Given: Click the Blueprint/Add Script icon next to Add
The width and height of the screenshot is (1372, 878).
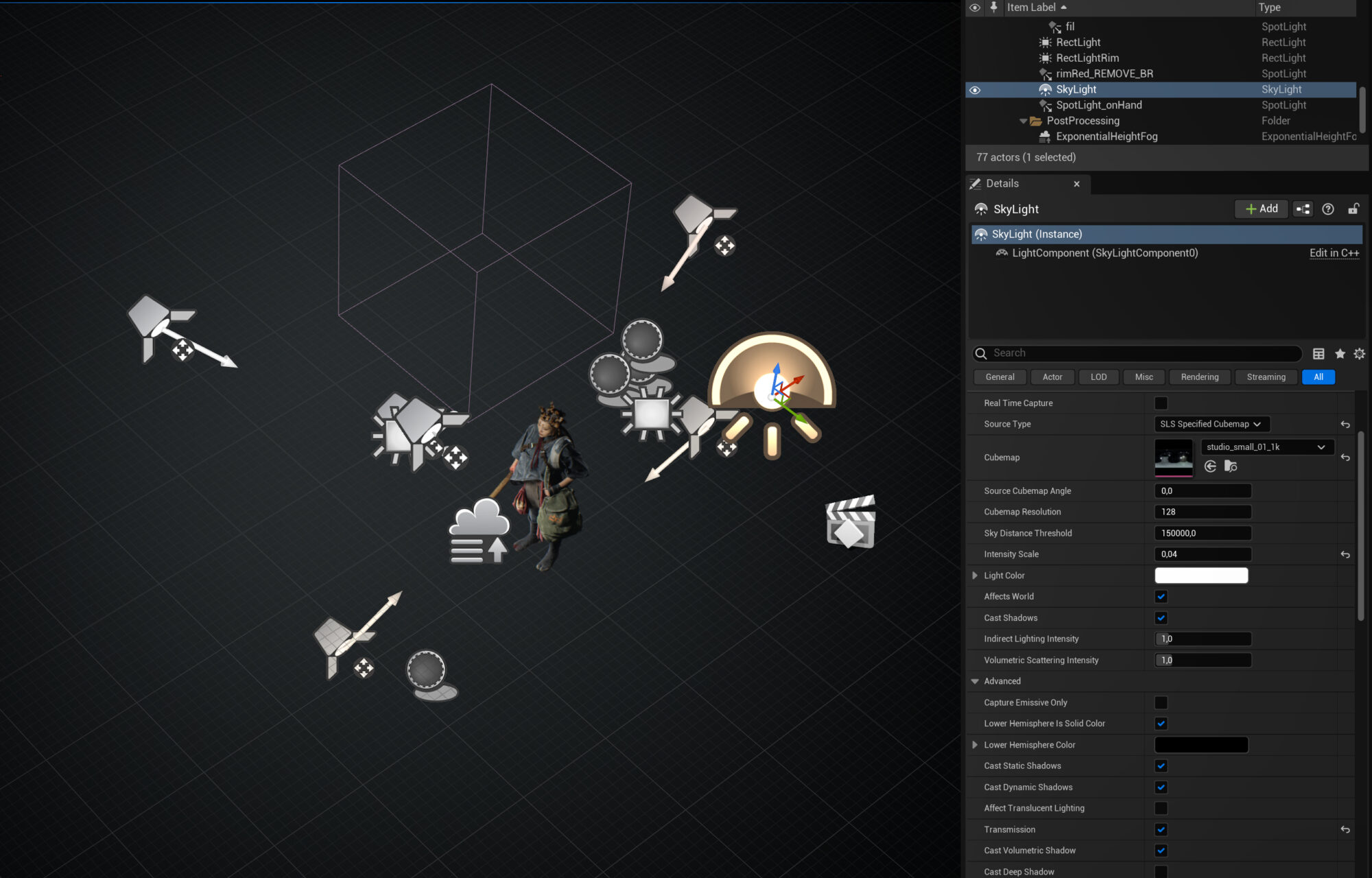Looking at the screenshot, I should [1303, 209].
